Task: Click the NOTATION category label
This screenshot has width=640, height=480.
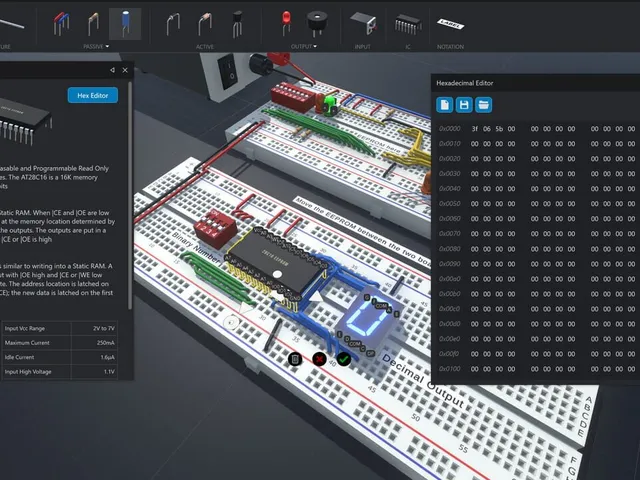Action: pyautogui.click(x=450, y=47)
